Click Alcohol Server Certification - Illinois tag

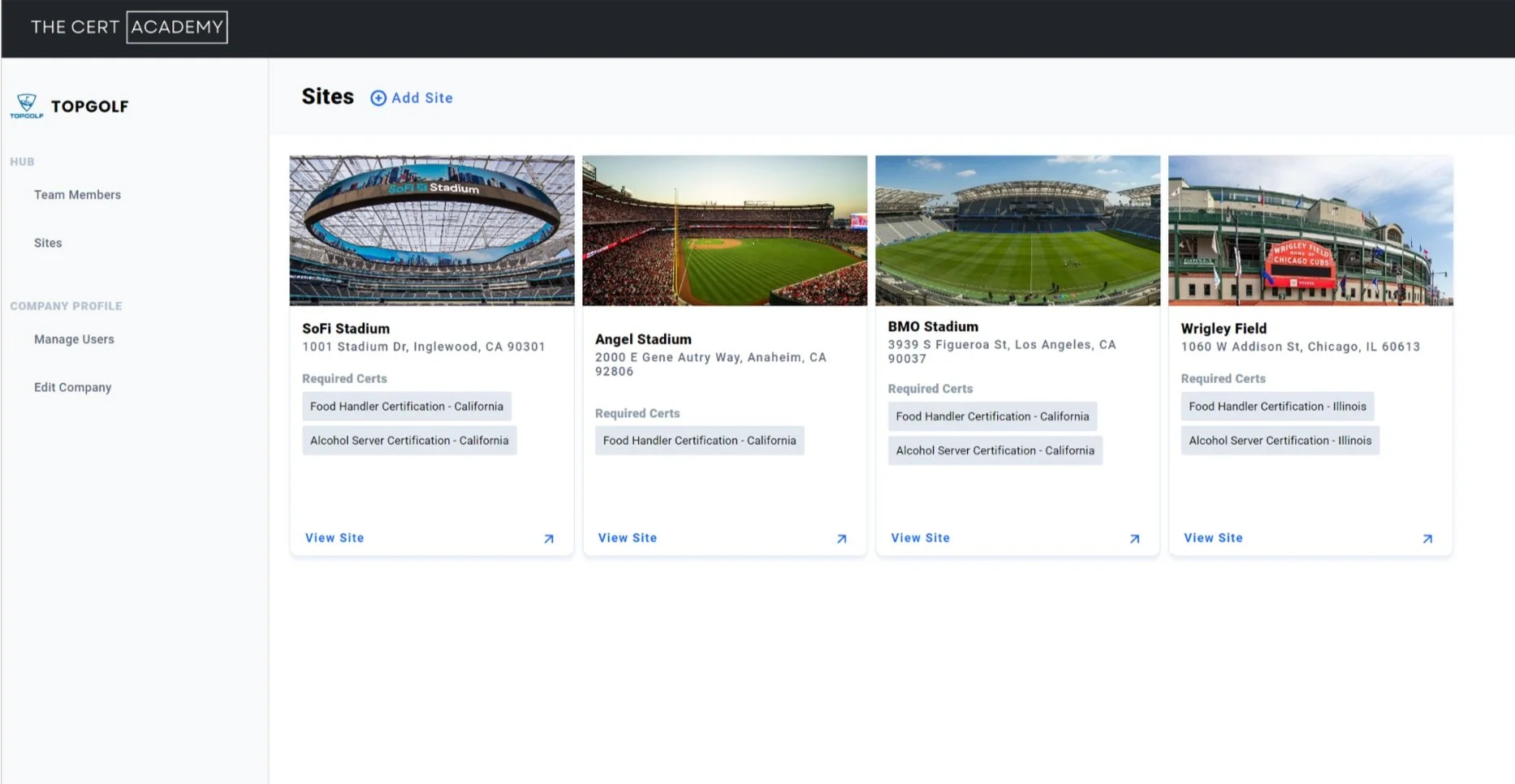[x=1280, y=441]
